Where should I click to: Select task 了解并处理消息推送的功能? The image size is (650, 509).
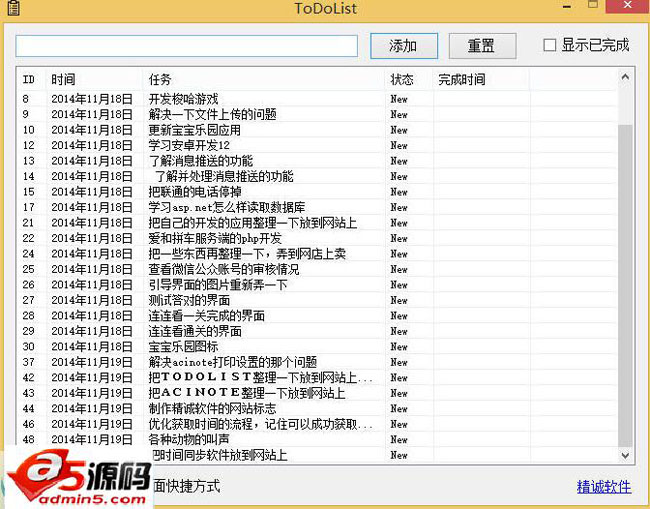pos(224,177)
